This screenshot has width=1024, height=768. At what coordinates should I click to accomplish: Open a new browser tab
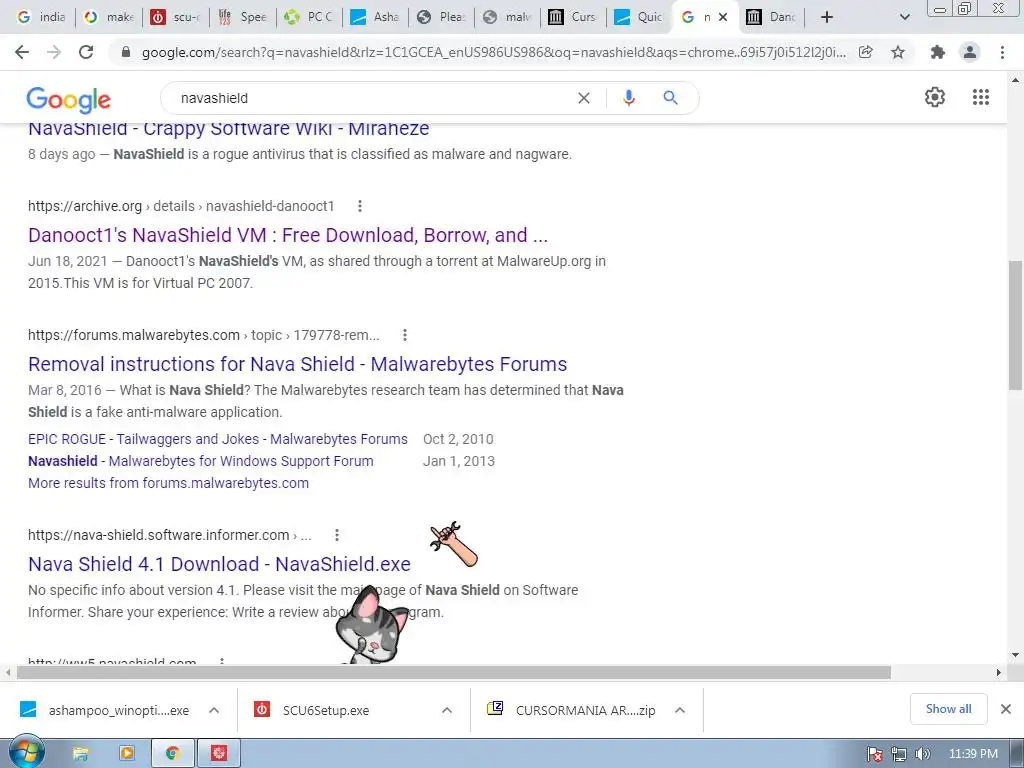(x=827, y=17)
